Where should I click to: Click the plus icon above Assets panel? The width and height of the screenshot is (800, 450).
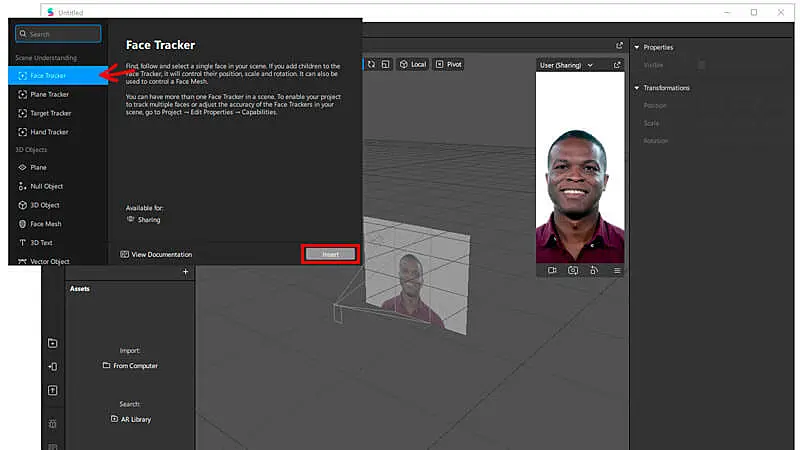(185, 272)
